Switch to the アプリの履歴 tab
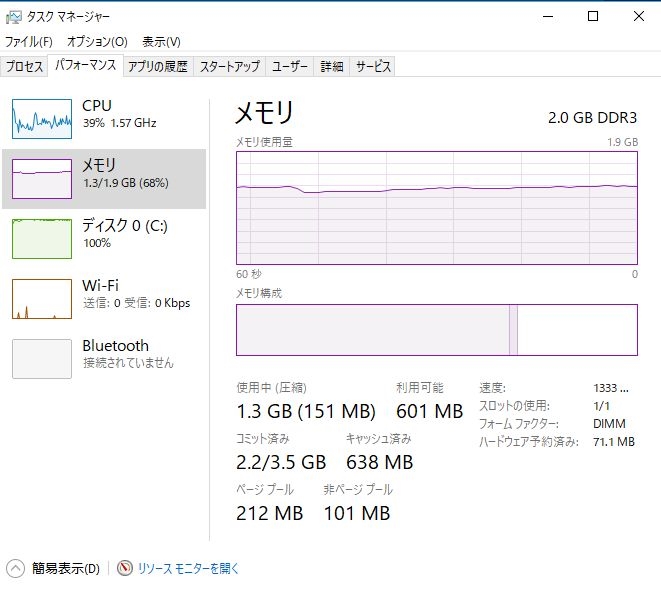The image size is (661, 593). pyautogui.click(x=158, y=66)
